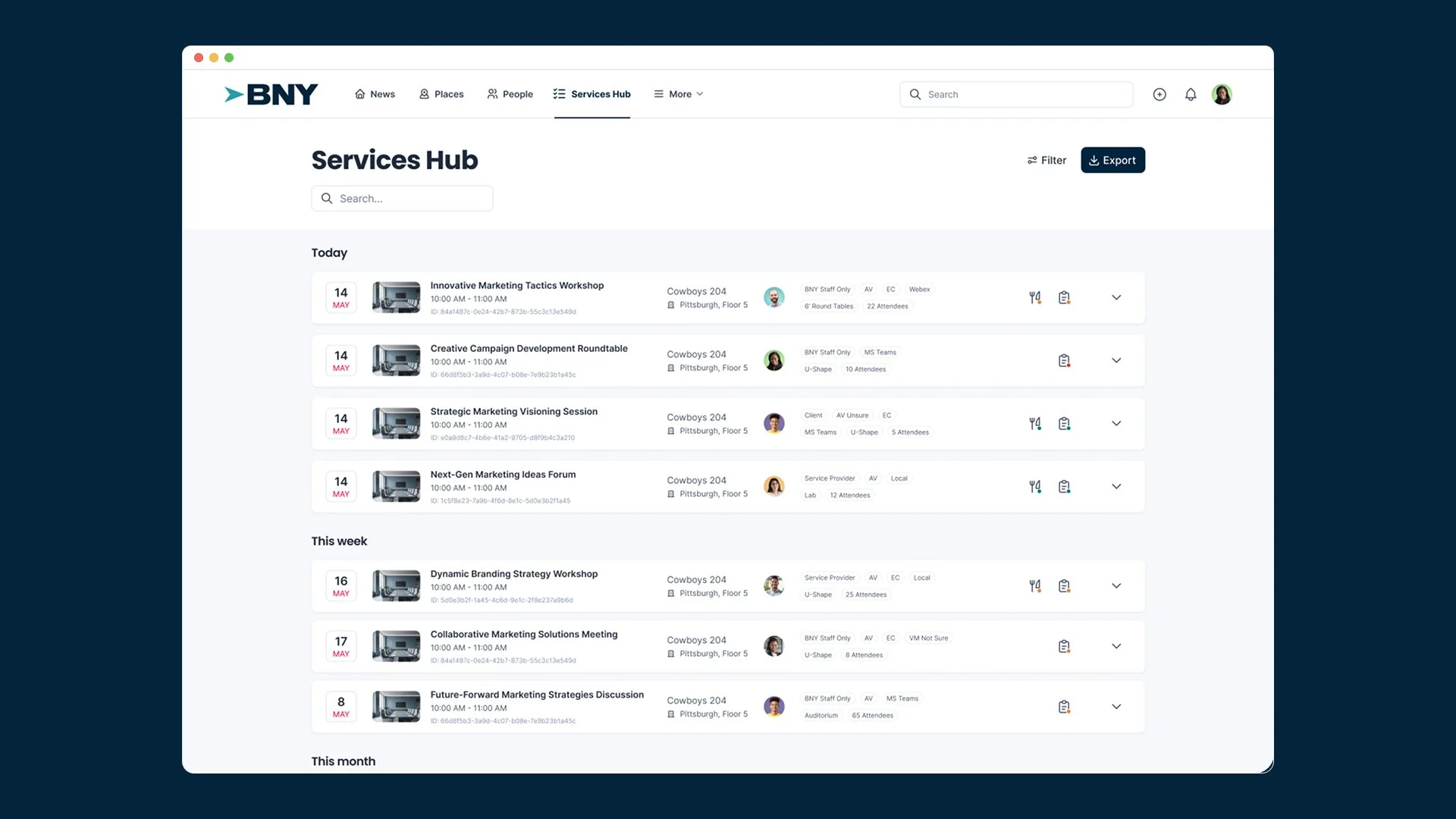Viewport: 1456px width, 819px height.
Task: Open the Places navigation item
Action: [441, 94]
